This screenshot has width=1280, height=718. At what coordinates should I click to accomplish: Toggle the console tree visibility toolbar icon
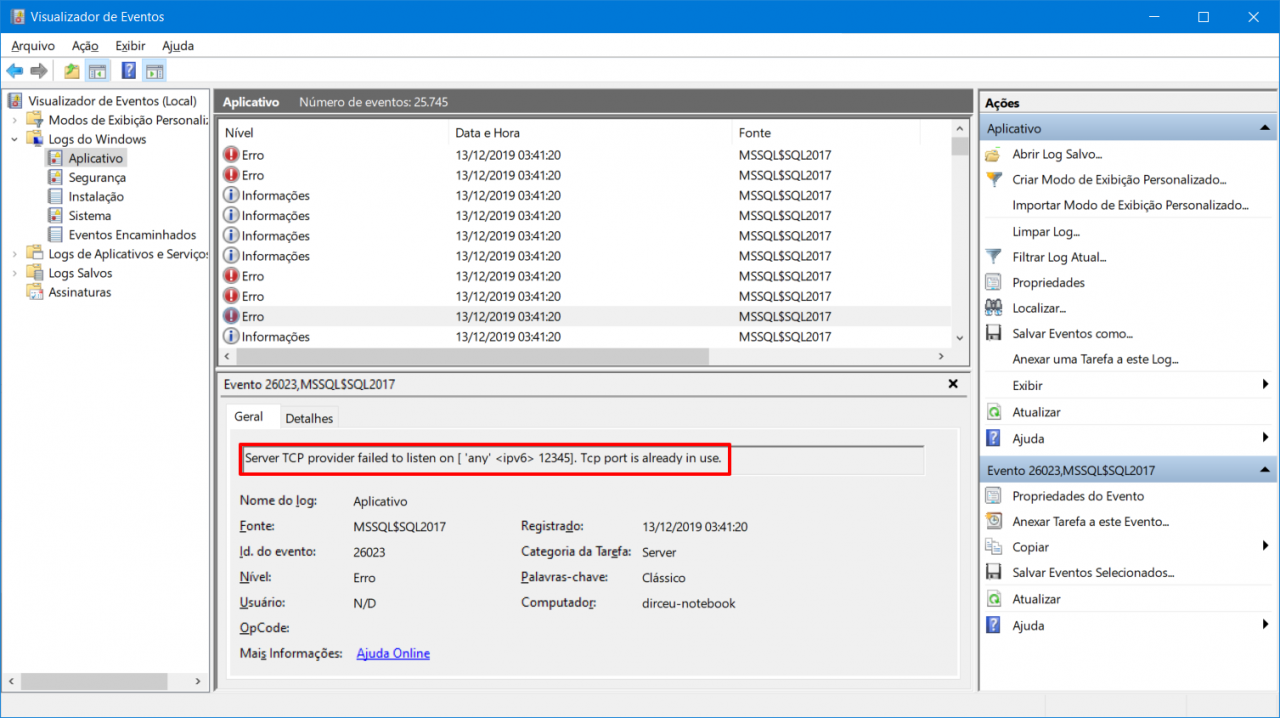point(96,70)
